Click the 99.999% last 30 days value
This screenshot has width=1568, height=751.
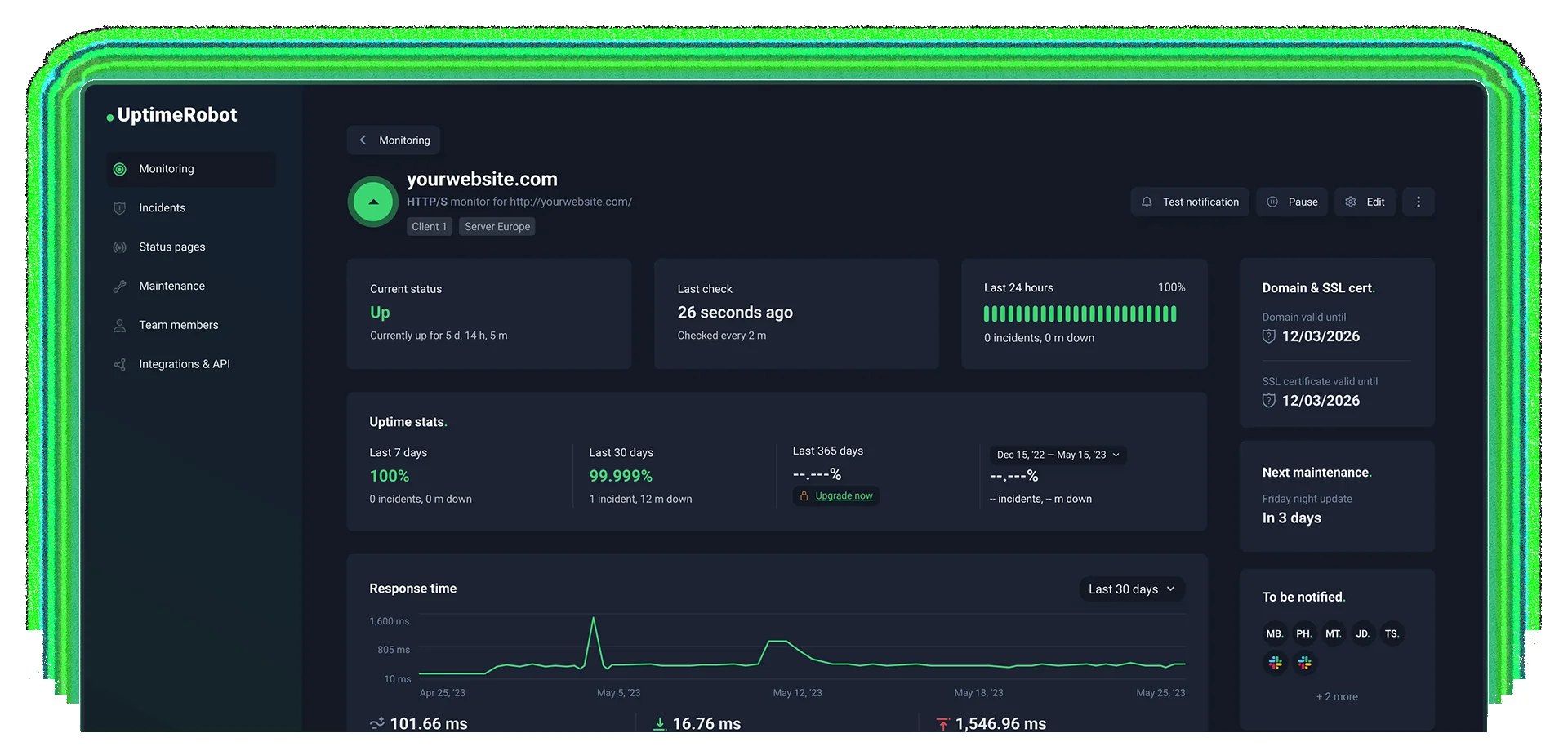point(621,476)
